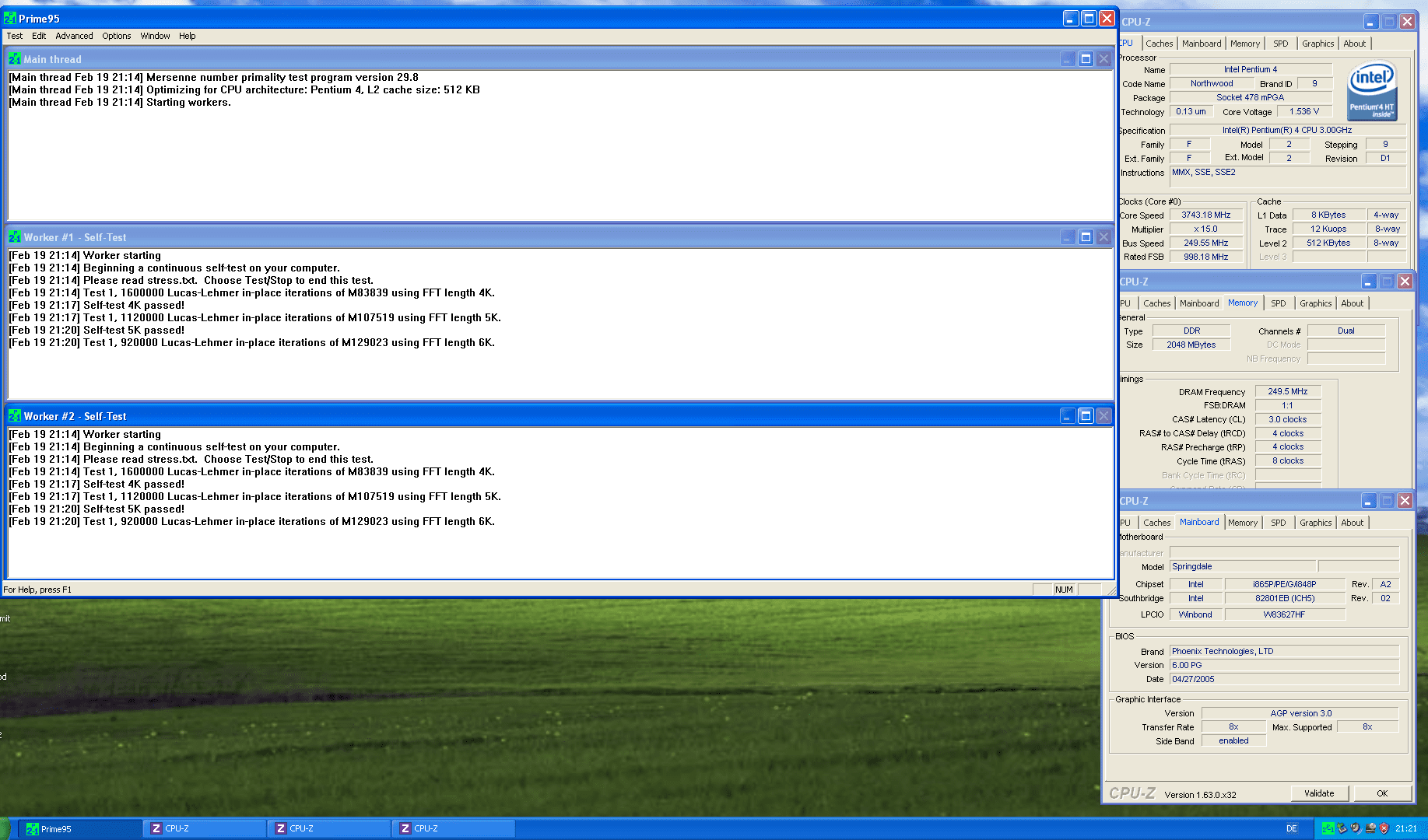Click the NUM indicator in Prime95 status bar
1428x840 pixels.
click(1064, 590)
